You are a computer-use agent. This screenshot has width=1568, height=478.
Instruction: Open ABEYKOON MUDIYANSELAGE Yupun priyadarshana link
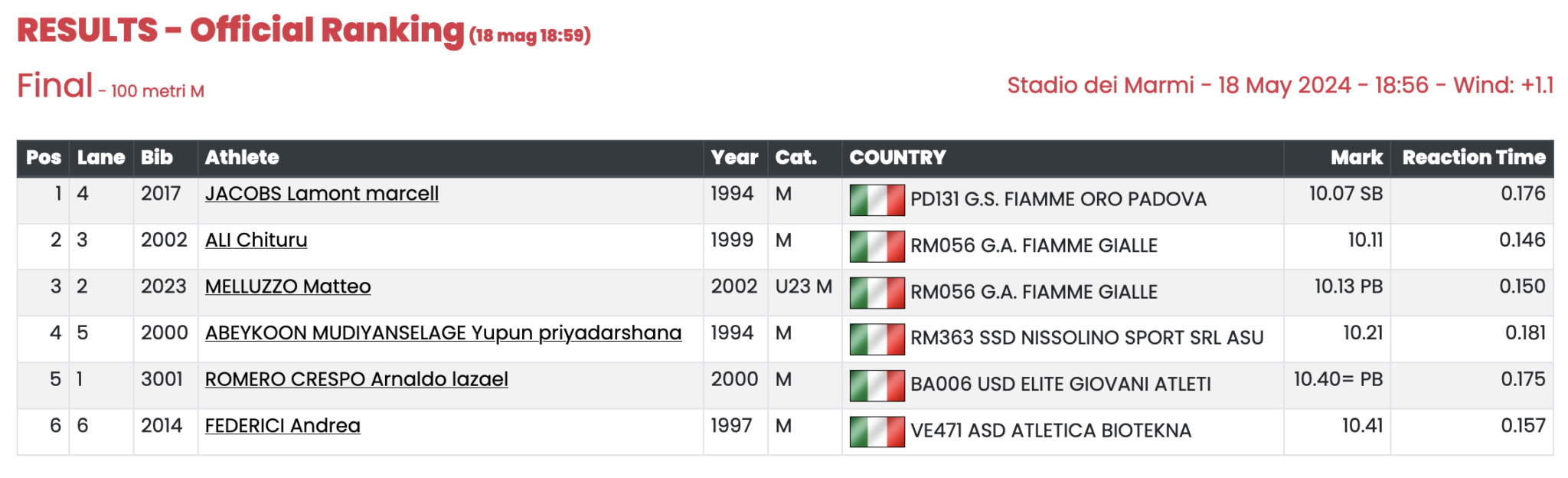443,333
